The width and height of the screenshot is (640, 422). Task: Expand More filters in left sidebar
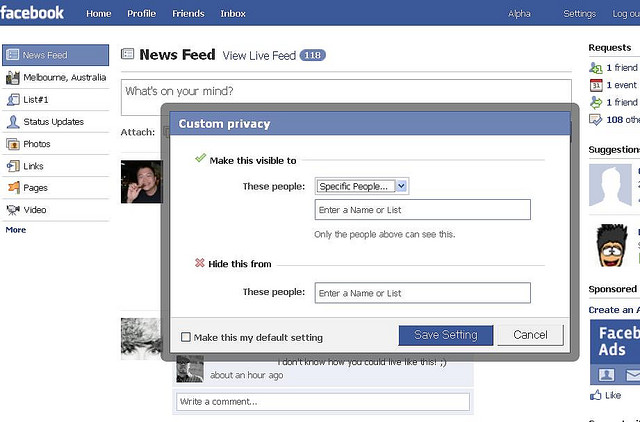click(x=16, y=230)
